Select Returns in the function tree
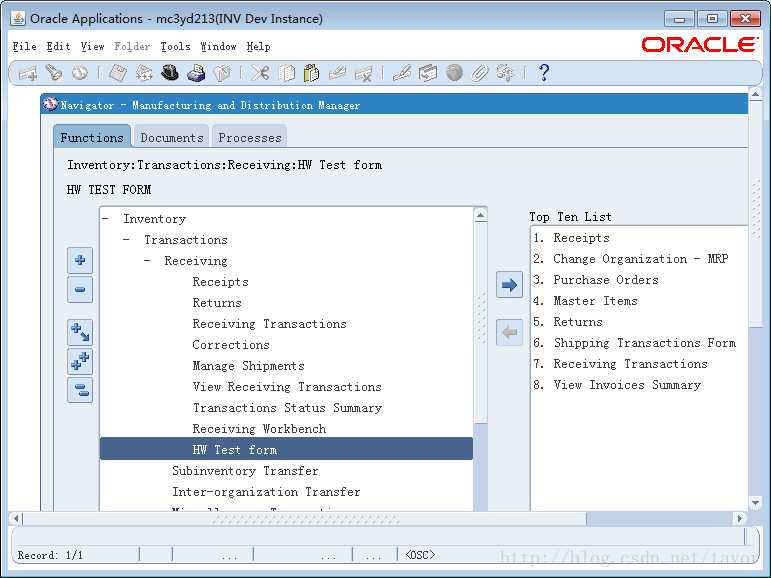The height and width of the screenshot is (578, 771). [x=217, y=303]
